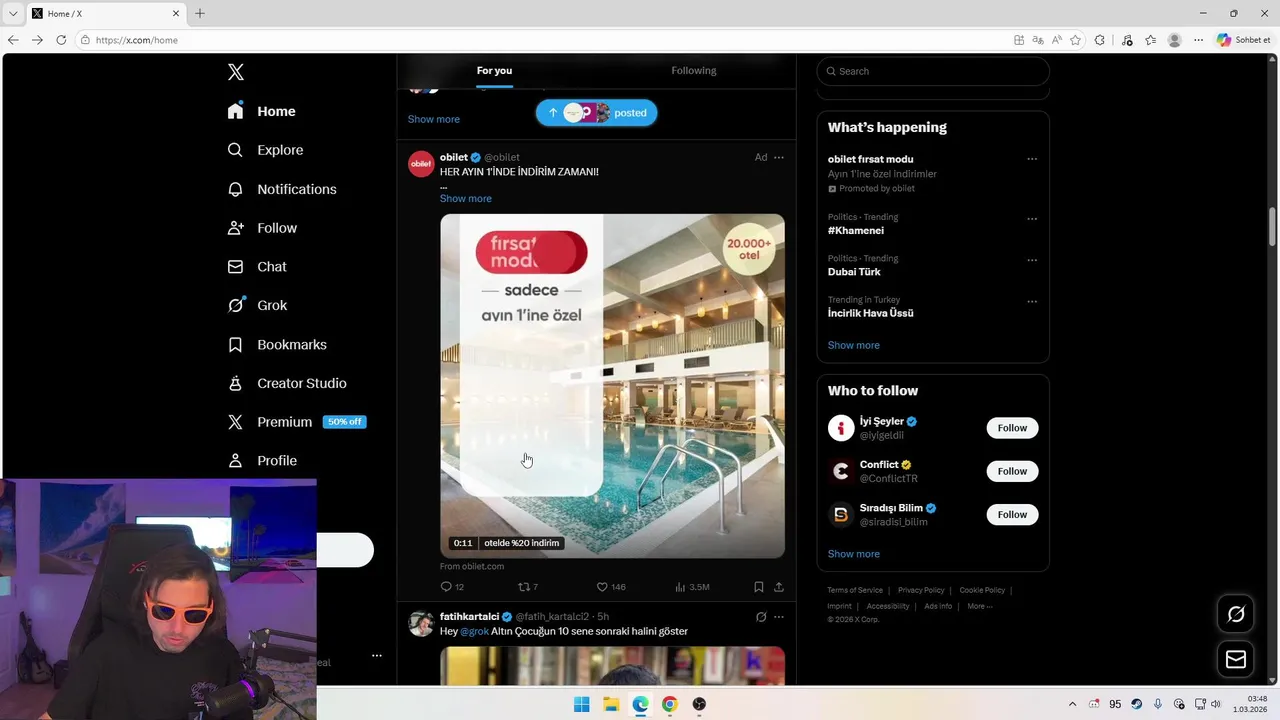Screen dimensions: 1280x720
Task: Open Windows Start button
Action: click(x=581, y=704)
